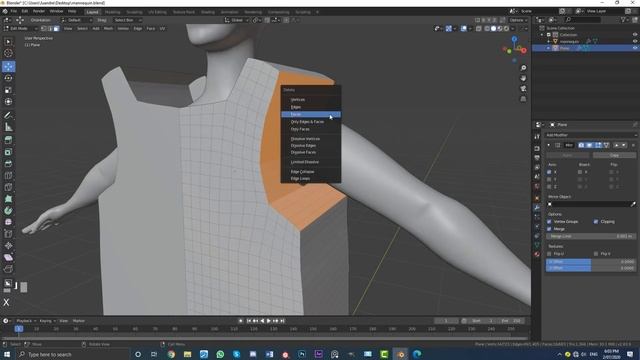Open the viewport Options dropdown
640x360 pixels.
518,20
